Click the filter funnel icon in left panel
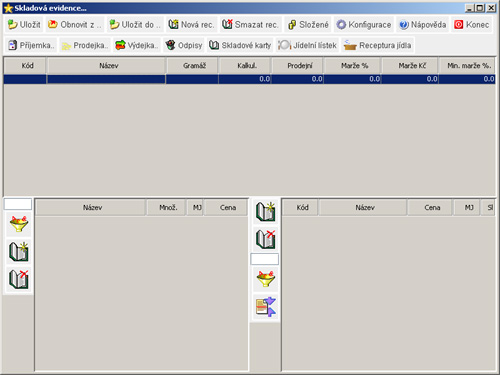 point(19,224)
